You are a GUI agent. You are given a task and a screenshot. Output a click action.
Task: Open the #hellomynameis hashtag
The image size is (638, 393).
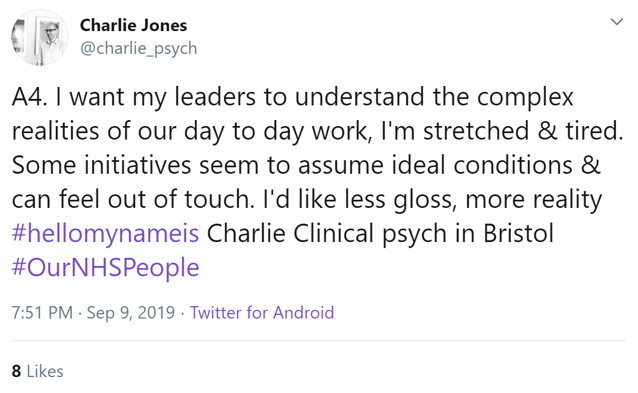tap(105, 234)
